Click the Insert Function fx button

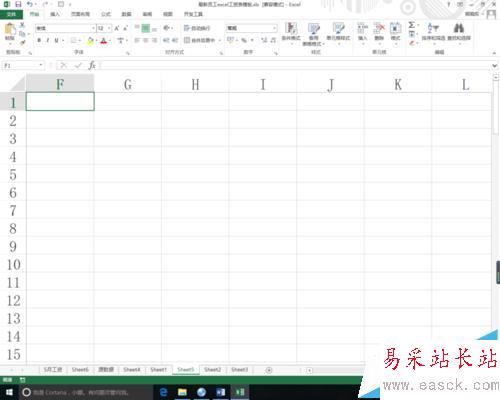92,65
